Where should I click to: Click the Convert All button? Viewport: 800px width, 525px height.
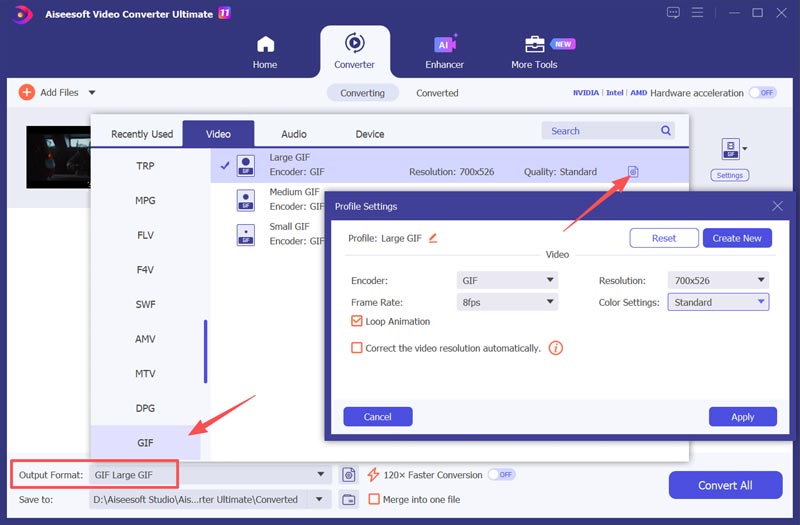[725, 485]
